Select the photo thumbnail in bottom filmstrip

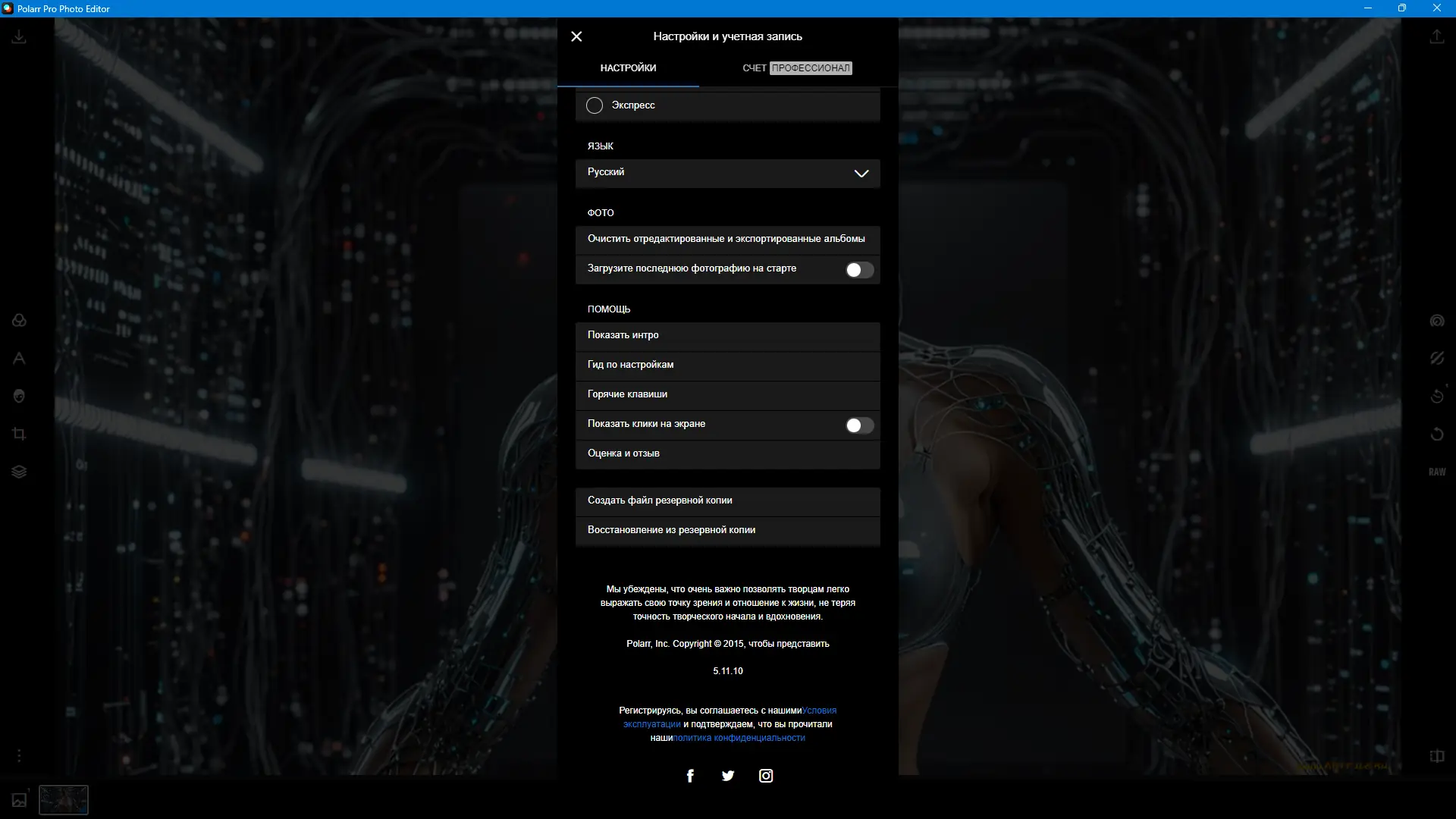[x=64, y=800]
